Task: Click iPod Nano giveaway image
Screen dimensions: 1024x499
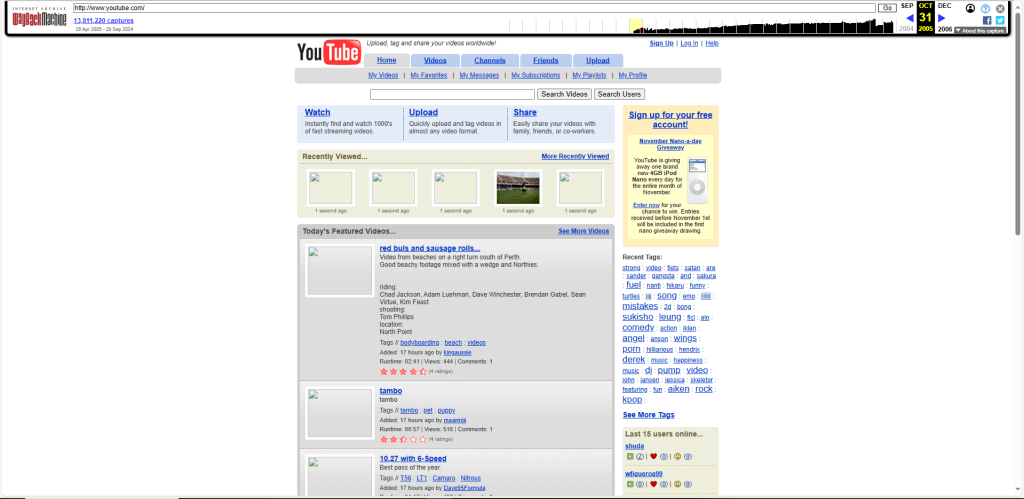Action: tap(697, 179)
